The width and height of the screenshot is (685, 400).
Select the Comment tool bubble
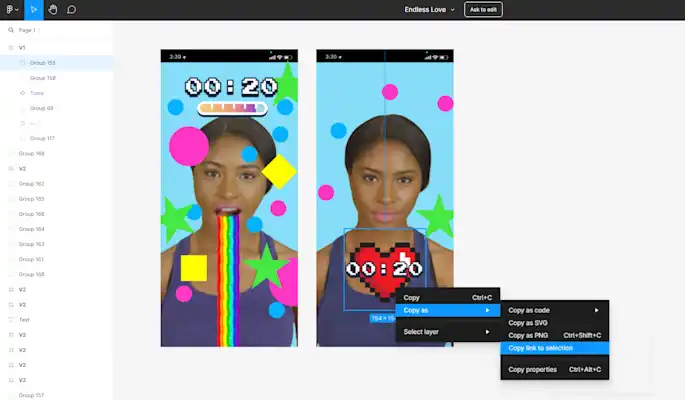72,10
